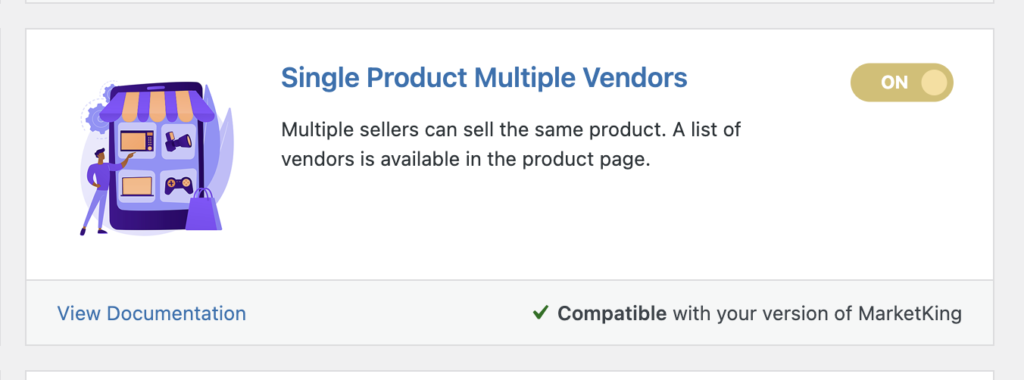Click the microwave icon in the illustration
The height and width of the screenshot is (380, 1024).
pyautogui.click(x=137, y=140)
